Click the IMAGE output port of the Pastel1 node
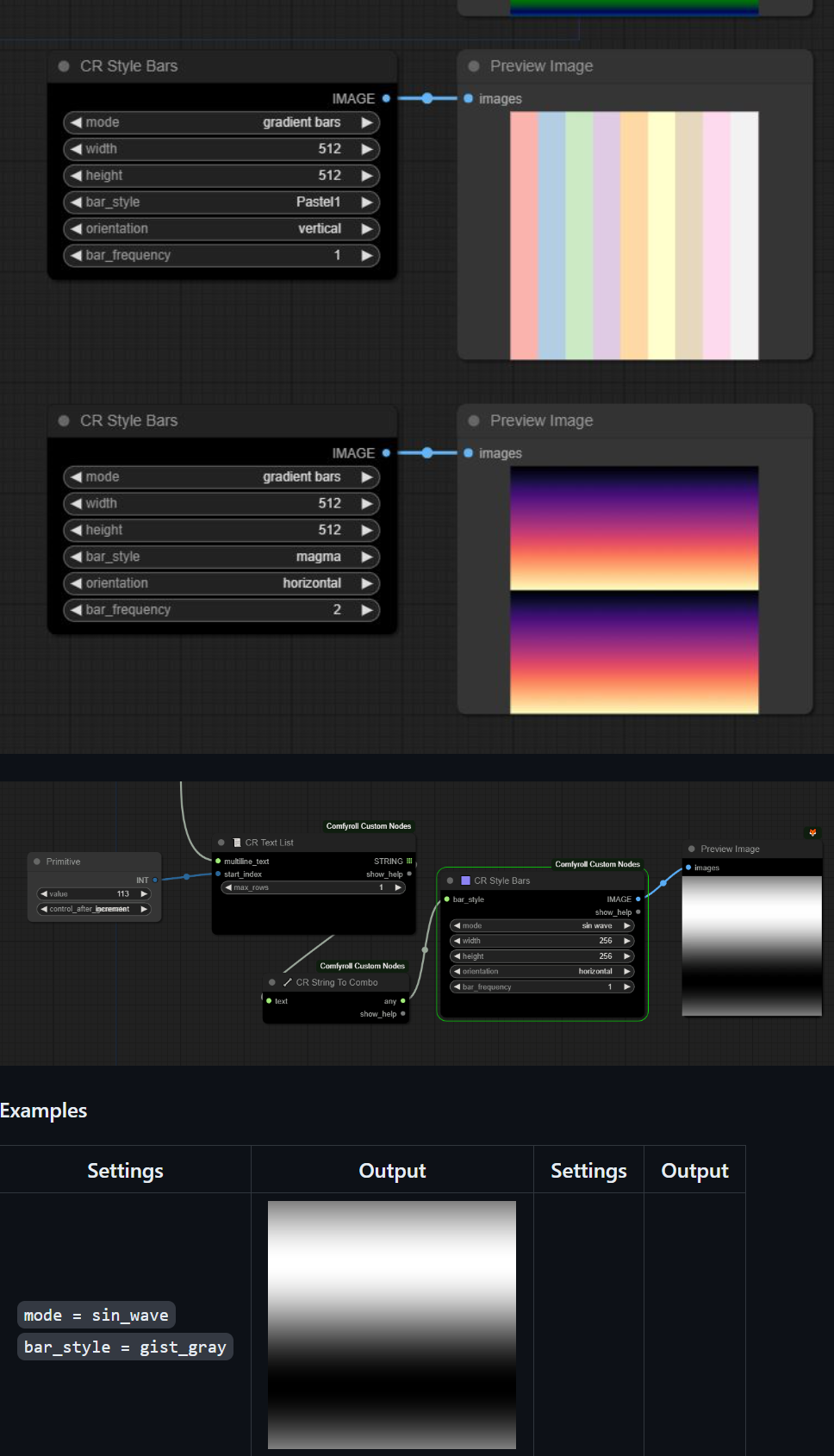 click(386, 99)
